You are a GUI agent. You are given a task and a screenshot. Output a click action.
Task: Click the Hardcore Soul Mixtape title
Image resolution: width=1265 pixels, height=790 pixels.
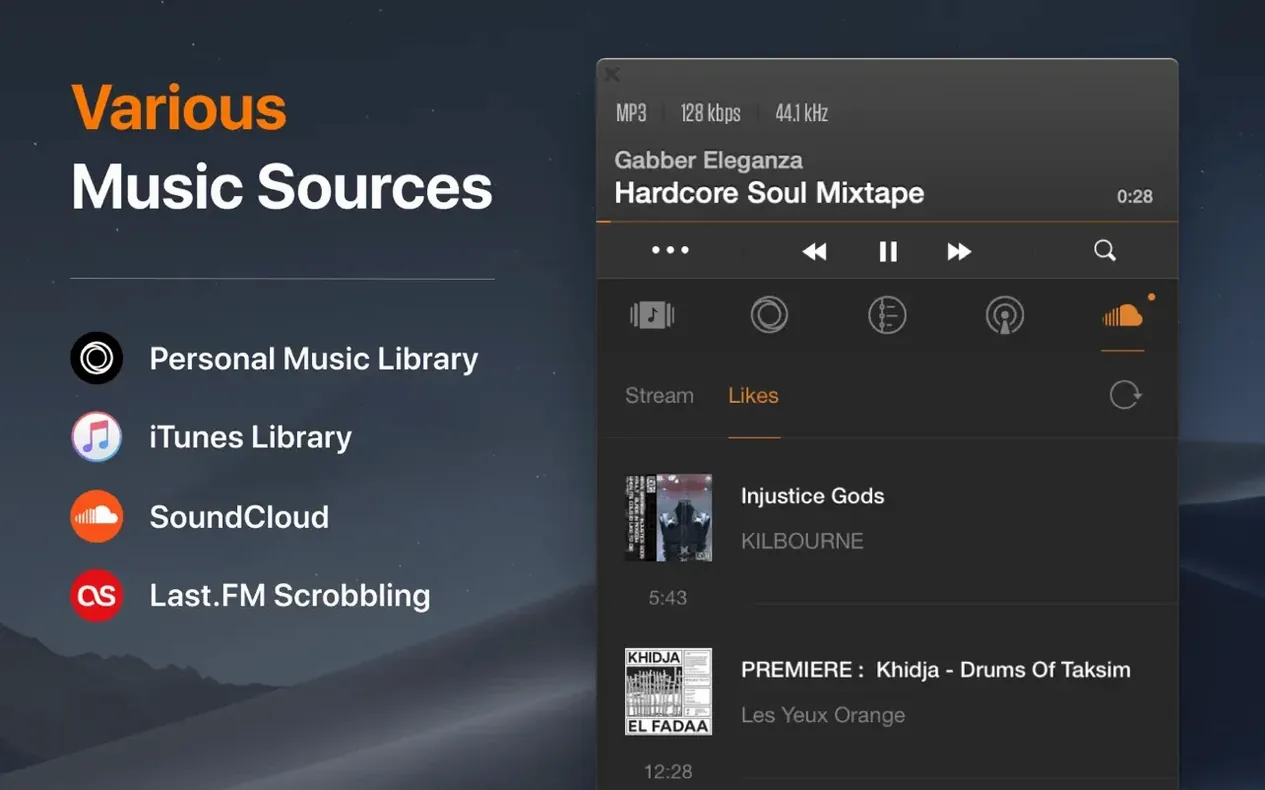pos(769,193)
